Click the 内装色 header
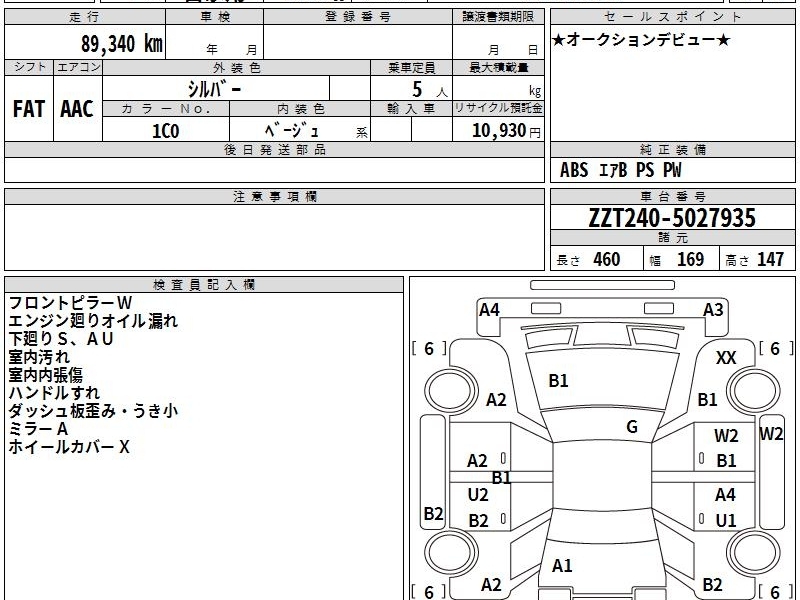This screenshot has height=600, width=800. coord(300,109)
